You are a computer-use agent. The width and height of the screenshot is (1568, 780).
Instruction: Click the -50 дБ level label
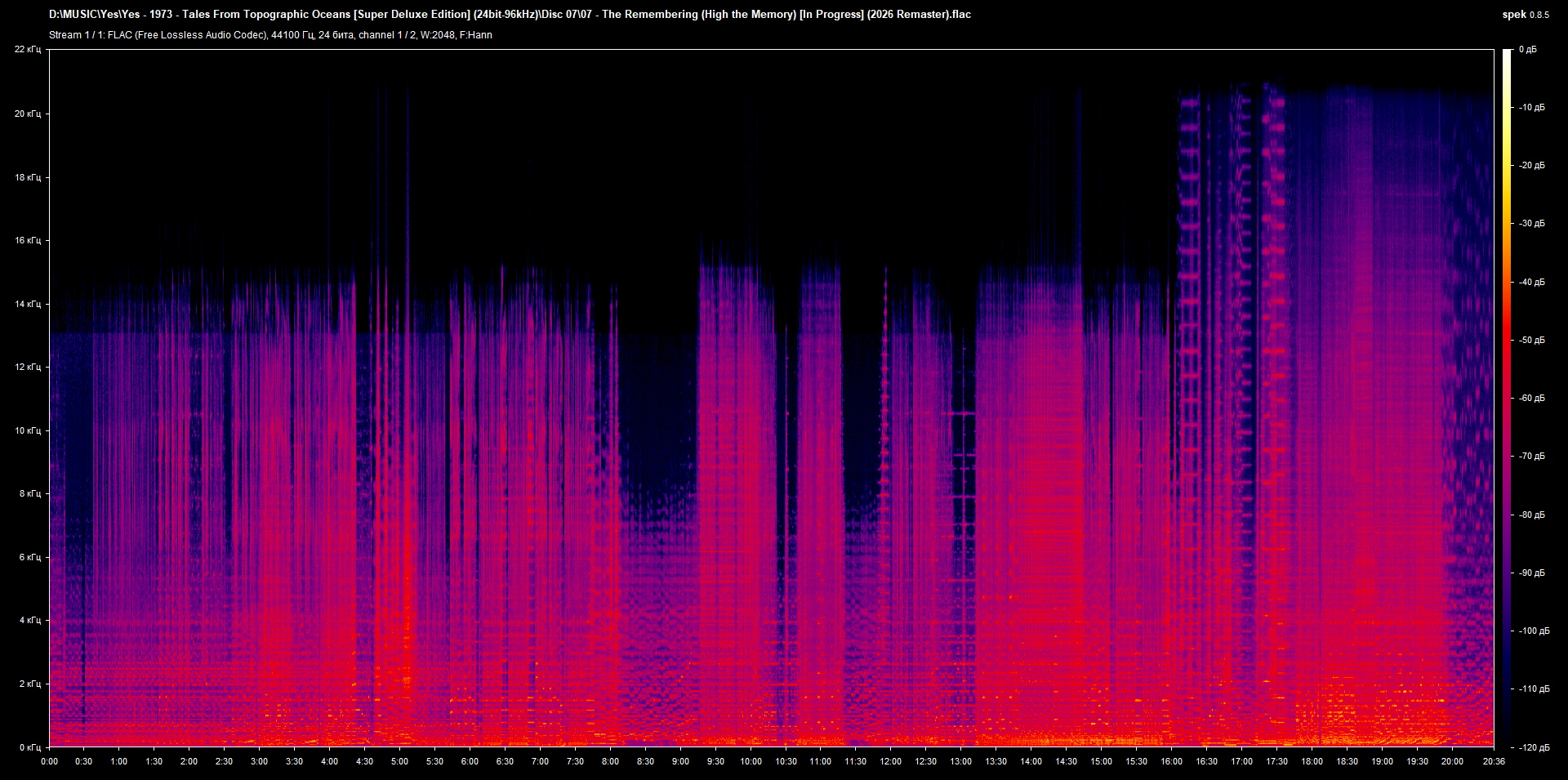(x=1532, y=341)
